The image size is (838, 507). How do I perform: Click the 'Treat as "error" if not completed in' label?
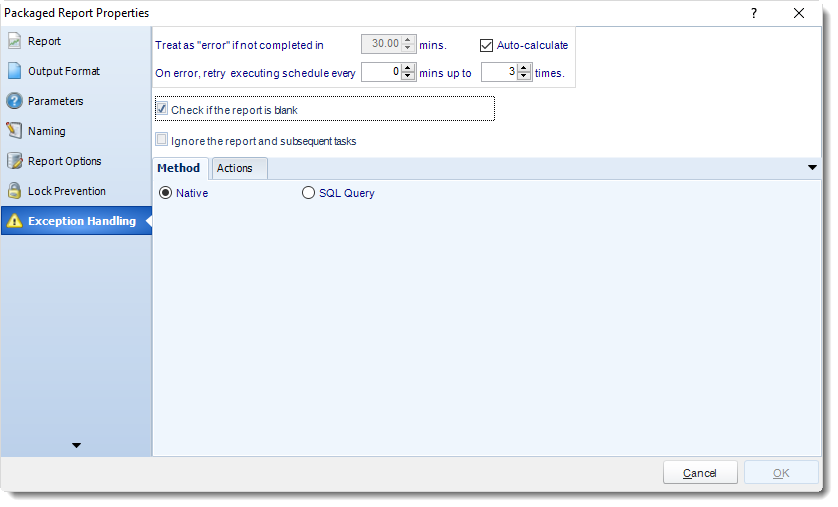click(x=239, y=45)
